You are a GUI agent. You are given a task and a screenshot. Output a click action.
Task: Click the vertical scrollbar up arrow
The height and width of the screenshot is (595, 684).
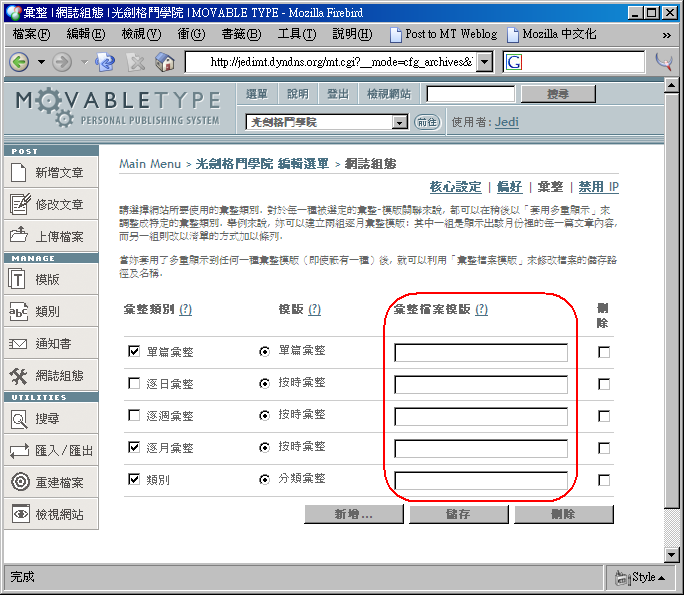(x=671, y=85)
